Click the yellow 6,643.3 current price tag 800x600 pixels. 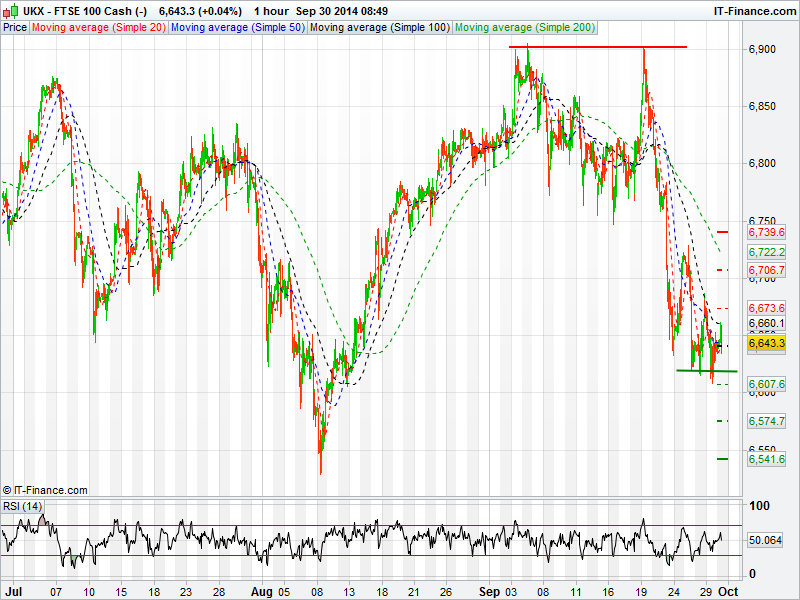(x=767, y=343)
